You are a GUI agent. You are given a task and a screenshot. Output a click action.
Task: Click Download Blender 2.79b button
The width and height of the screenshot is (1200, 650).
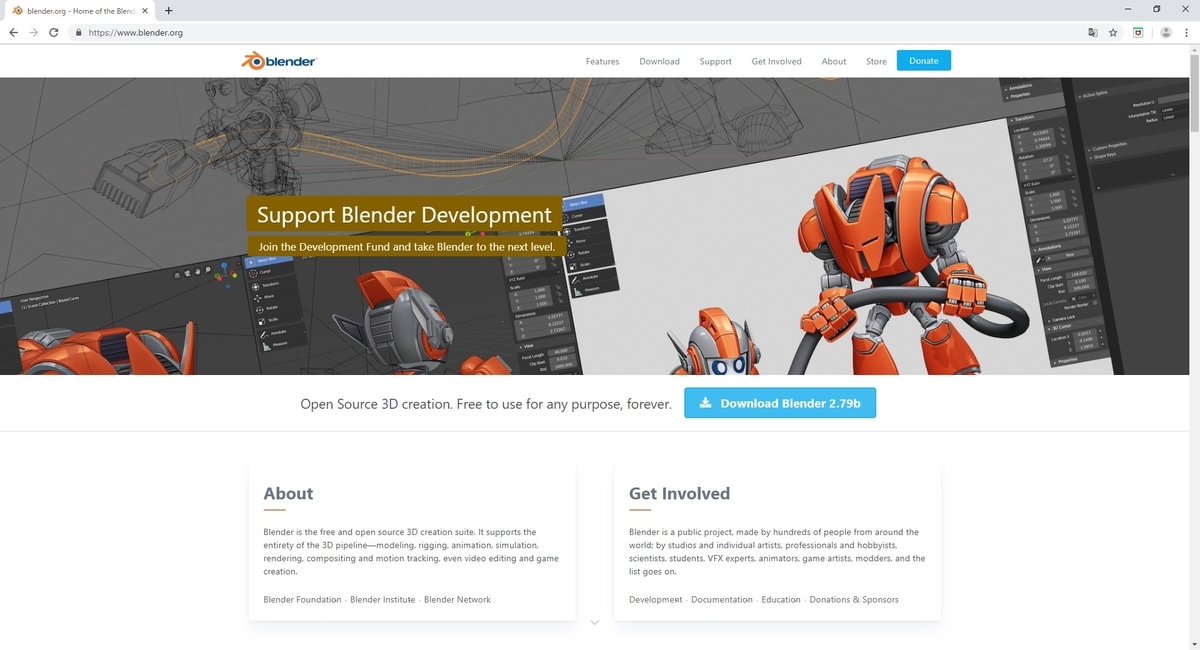[x=780, y=403]
